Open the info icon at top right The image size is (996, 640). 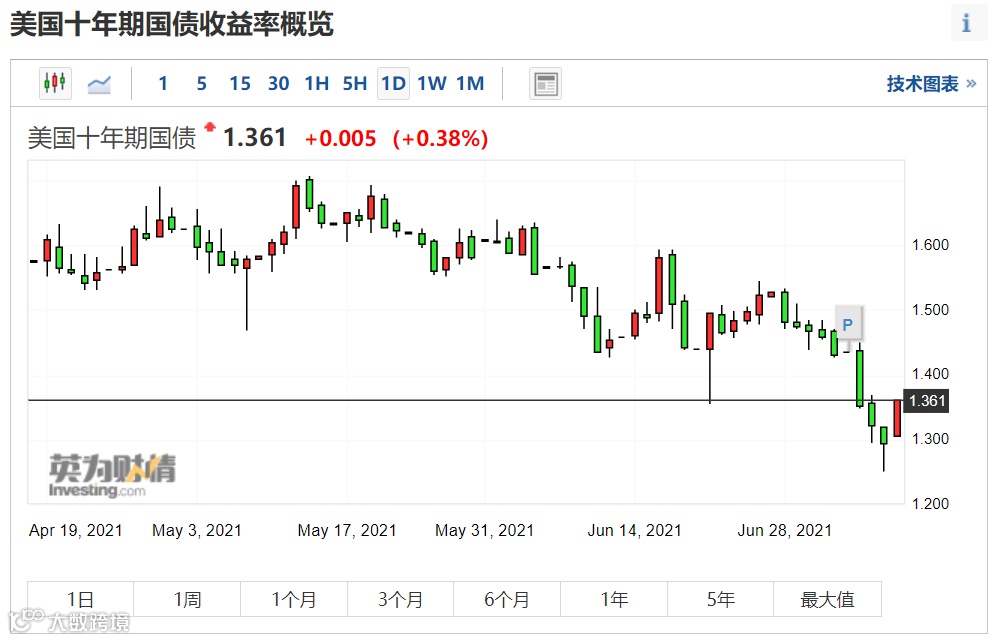click(967, 23)
